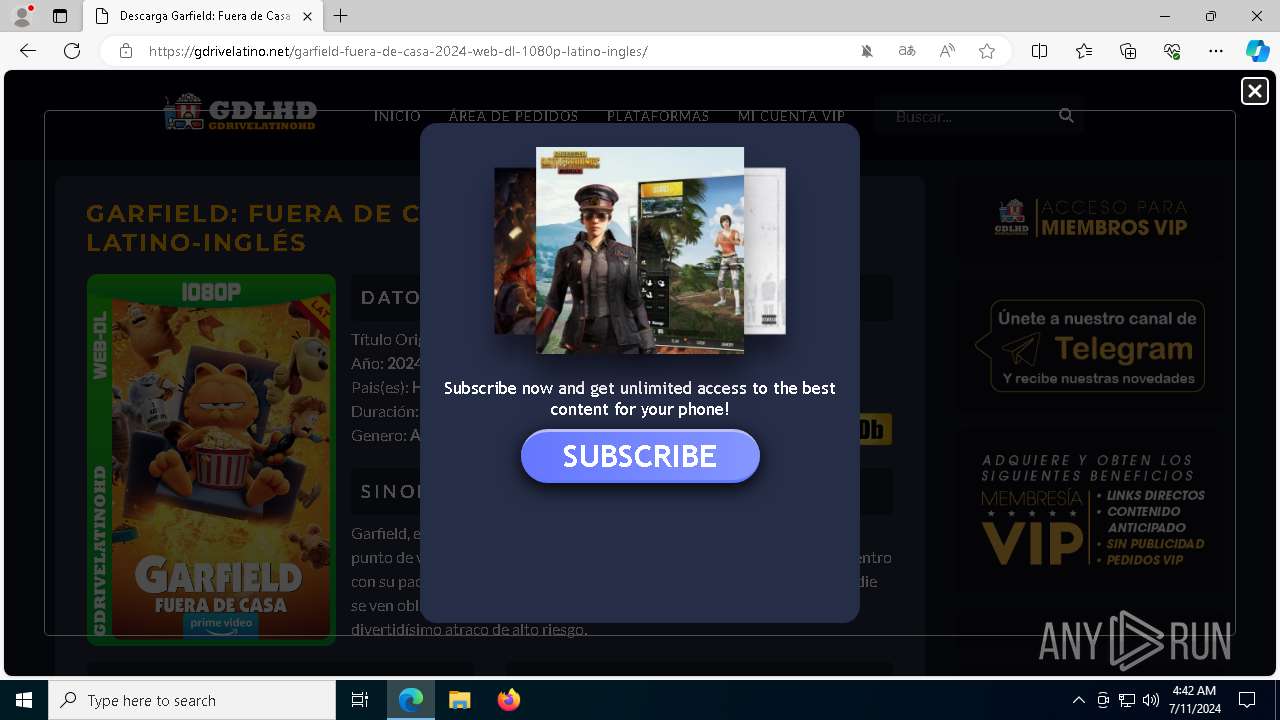The image size is (1280, 720).
Task: Open a new browser tab
Action: coord(341,16)
